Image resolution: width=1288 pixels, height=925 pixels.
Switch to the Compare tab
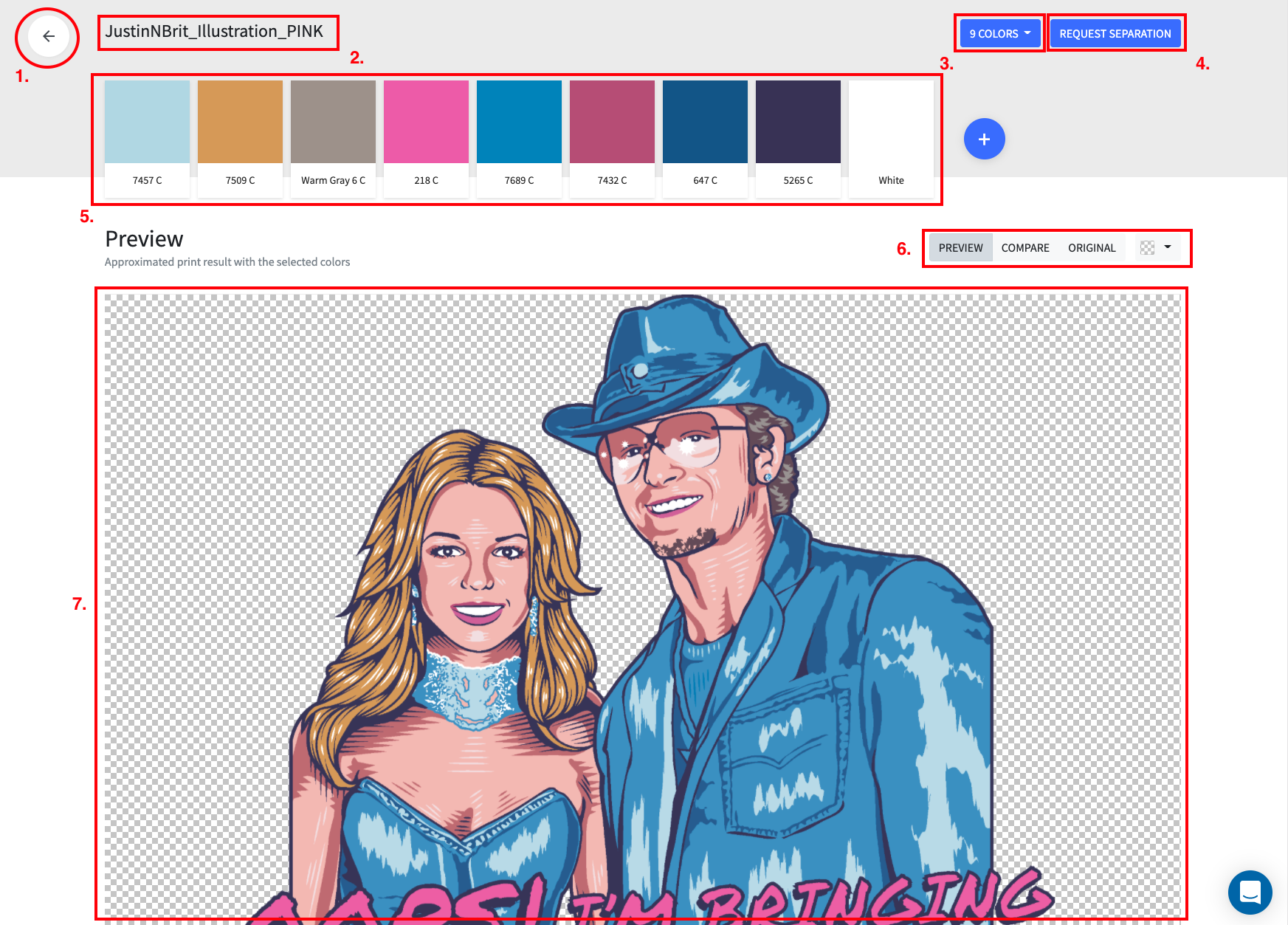[x=1025, y=248]
